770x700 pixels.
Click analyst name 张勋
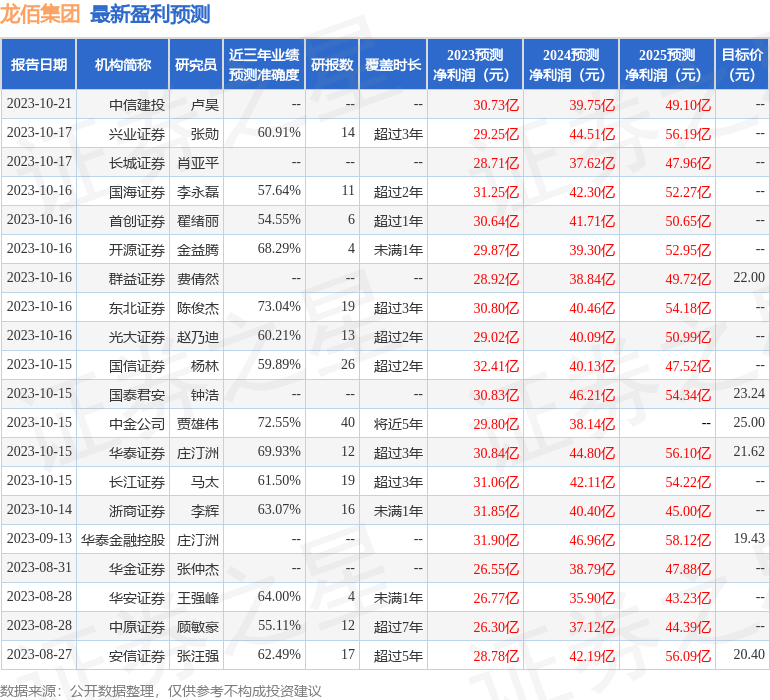[205, 134]
